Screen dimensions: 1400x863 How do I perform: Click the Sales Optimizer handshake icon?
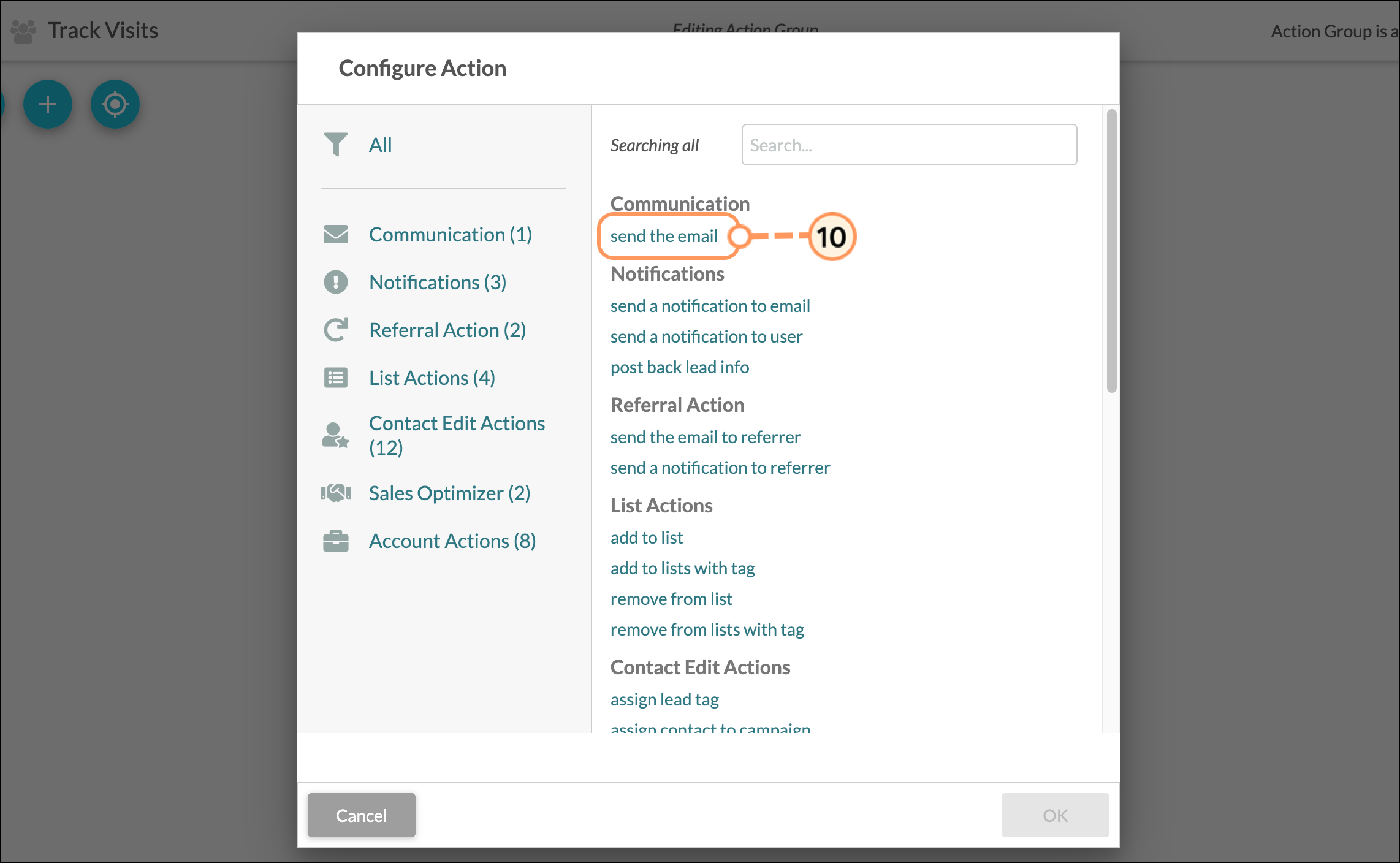(335, 493)
